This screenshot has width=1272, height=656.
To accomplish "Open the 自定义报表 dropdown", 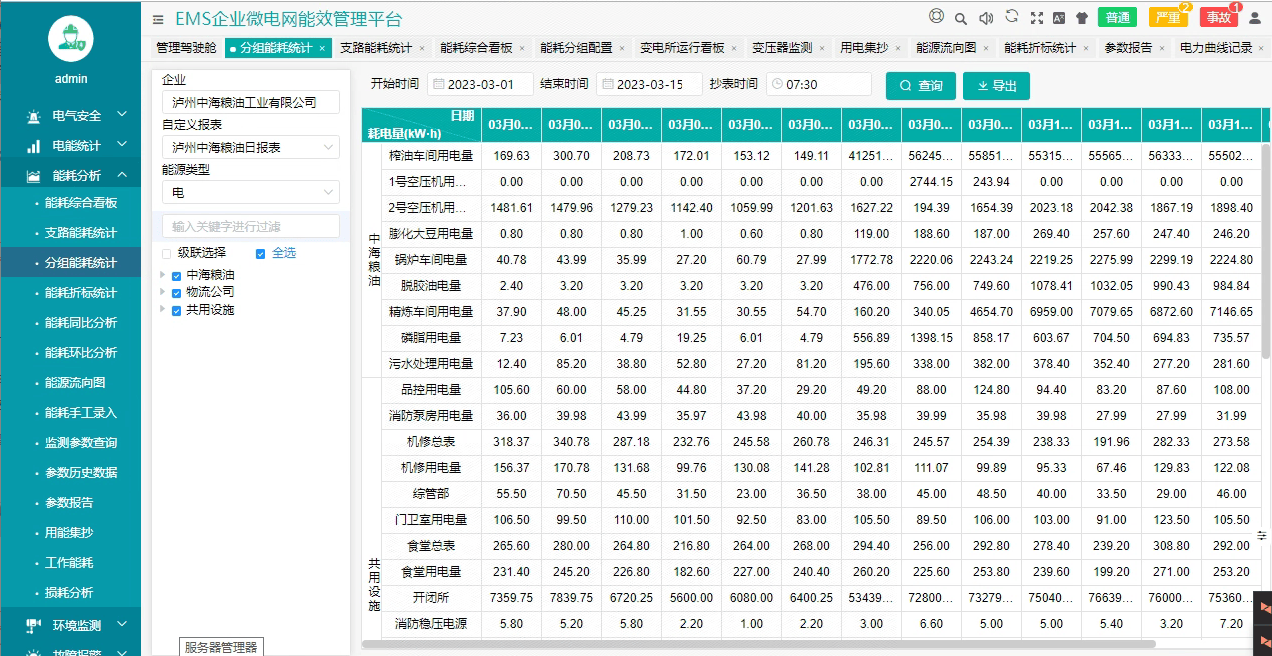I will (x=250, y=148).
